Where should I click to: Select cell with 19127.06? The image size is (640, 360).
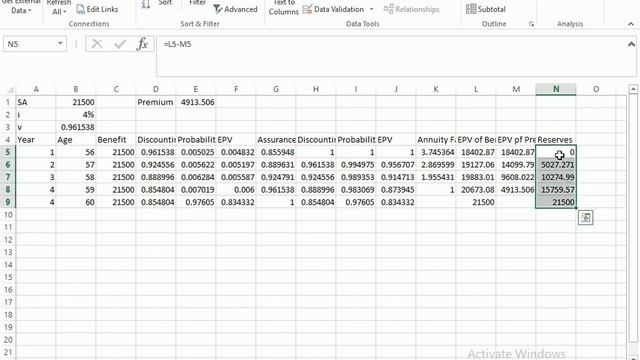476,164
